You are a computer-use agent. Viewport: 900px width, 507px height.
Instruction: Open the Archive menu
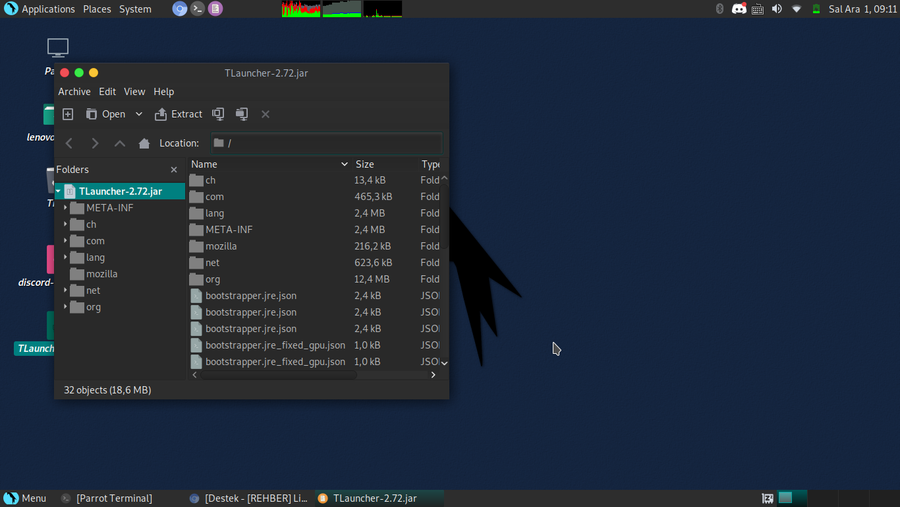coord(74,92)
